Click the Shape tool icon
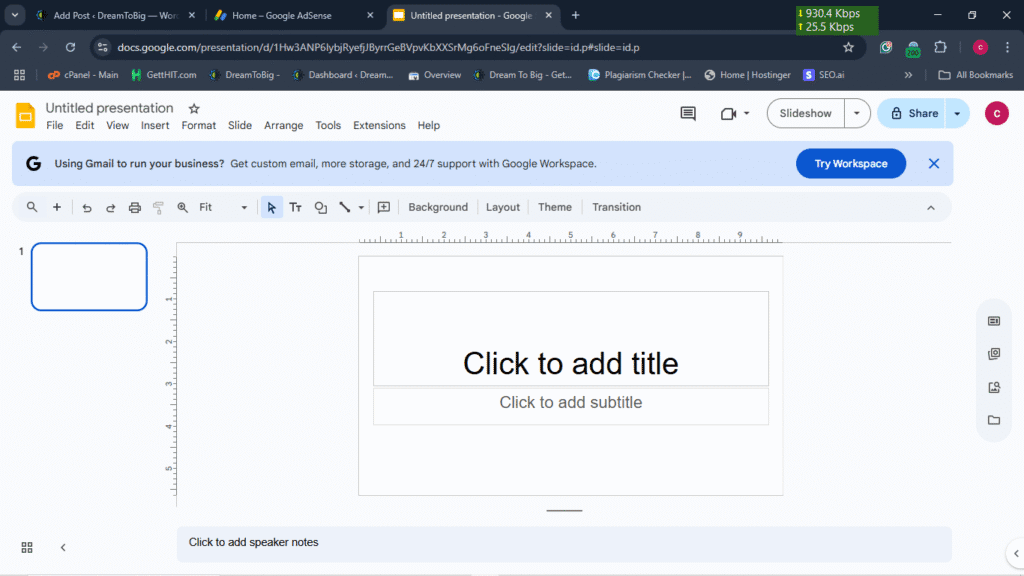The width and height of the screenshot is (1024, 576). [x=321, y=207]
